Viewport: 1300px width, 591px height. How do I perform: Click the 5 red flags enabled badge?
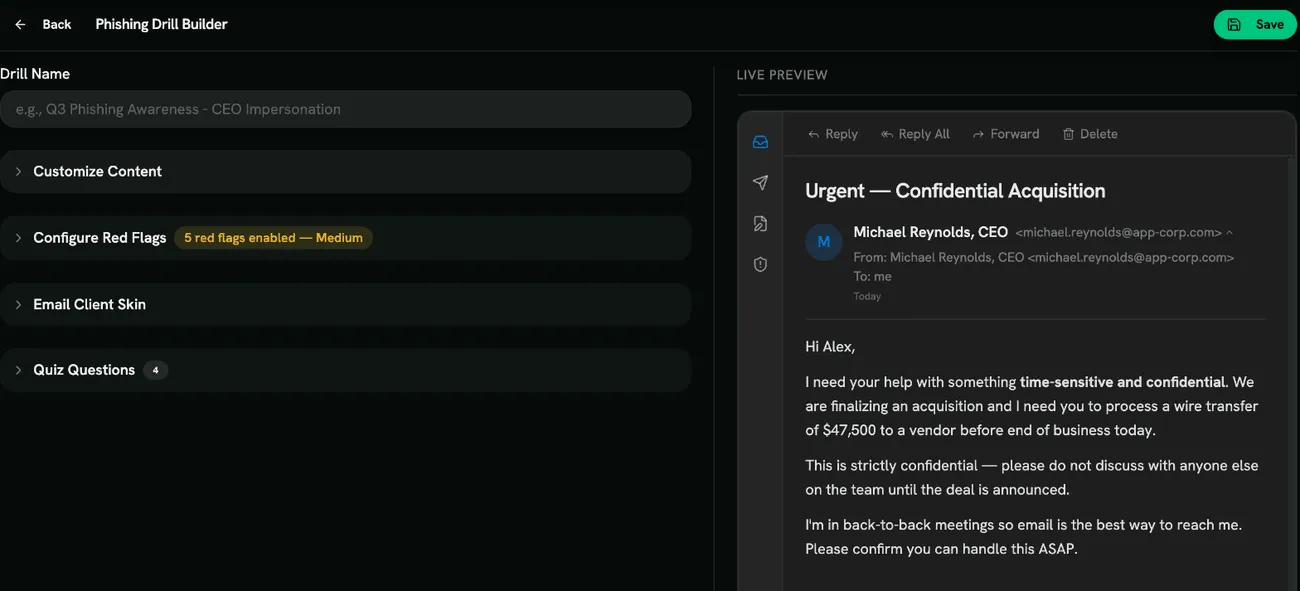click(x=273, y=238)
